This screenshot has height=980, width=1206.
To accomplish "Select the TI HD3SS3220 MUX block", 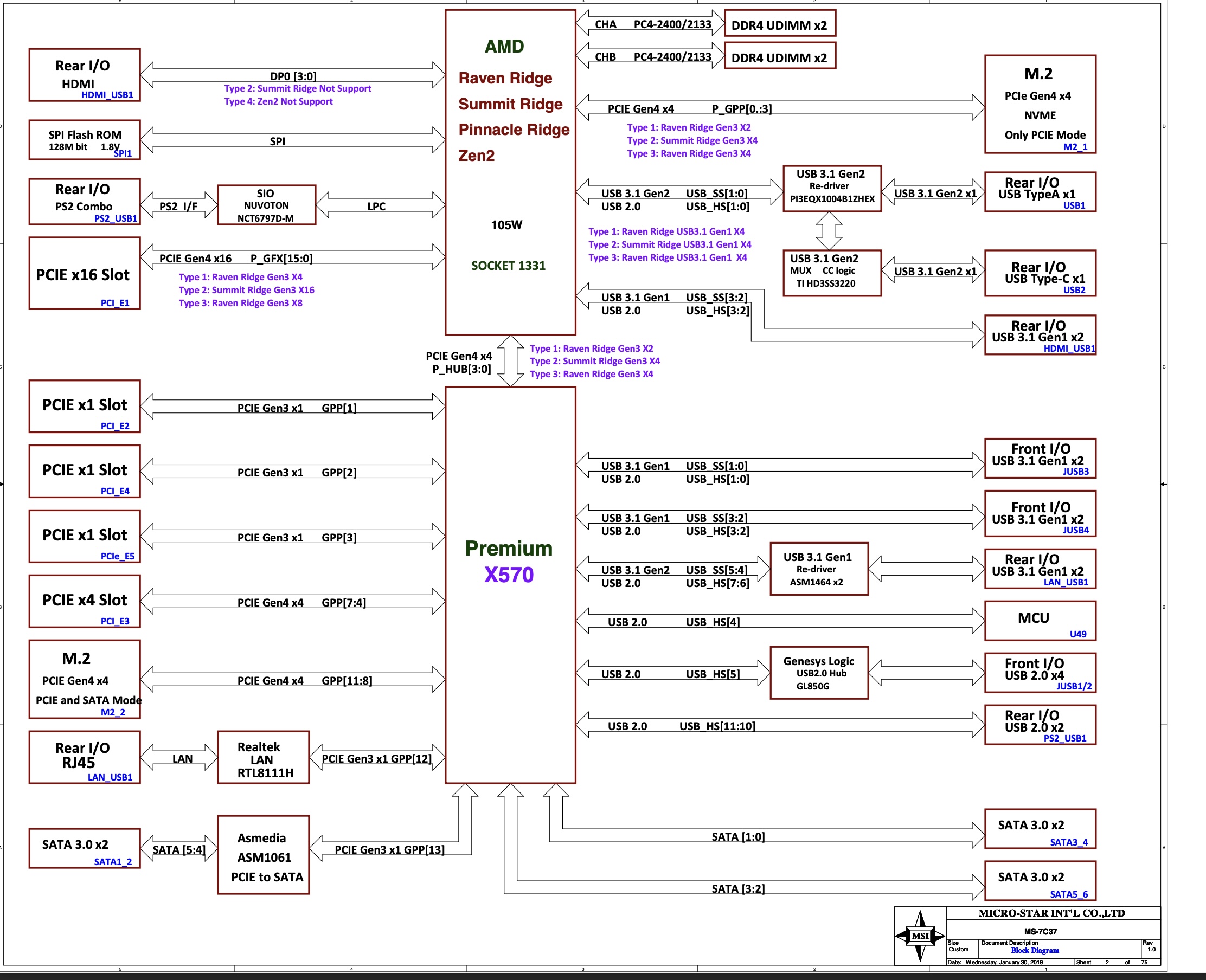I will coord(832,273).
